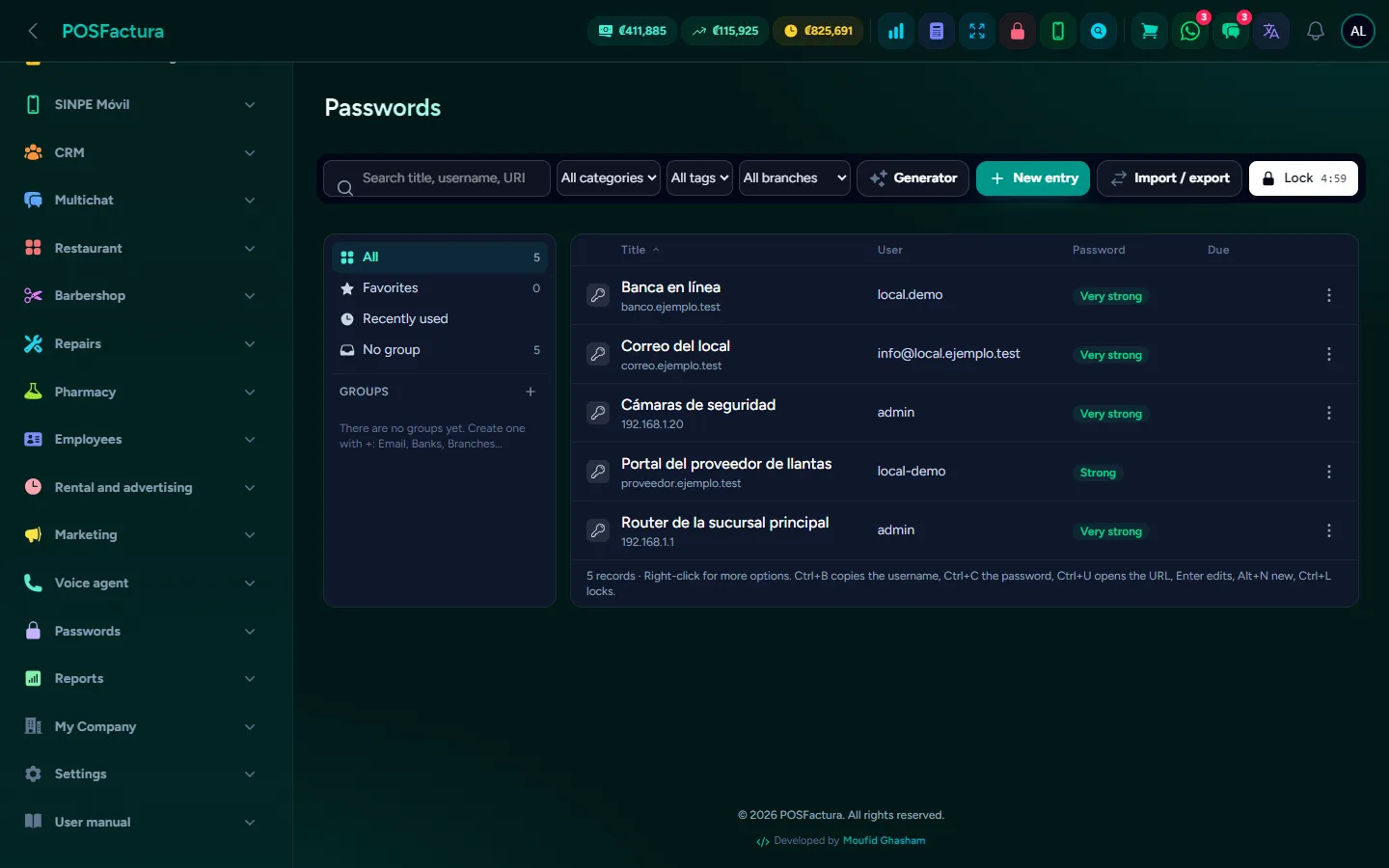Image resolution: width=1389 pixels, height=868 pixels.
Task: Show No group entries
Action: pyautogui.click(x=440, y=350)
